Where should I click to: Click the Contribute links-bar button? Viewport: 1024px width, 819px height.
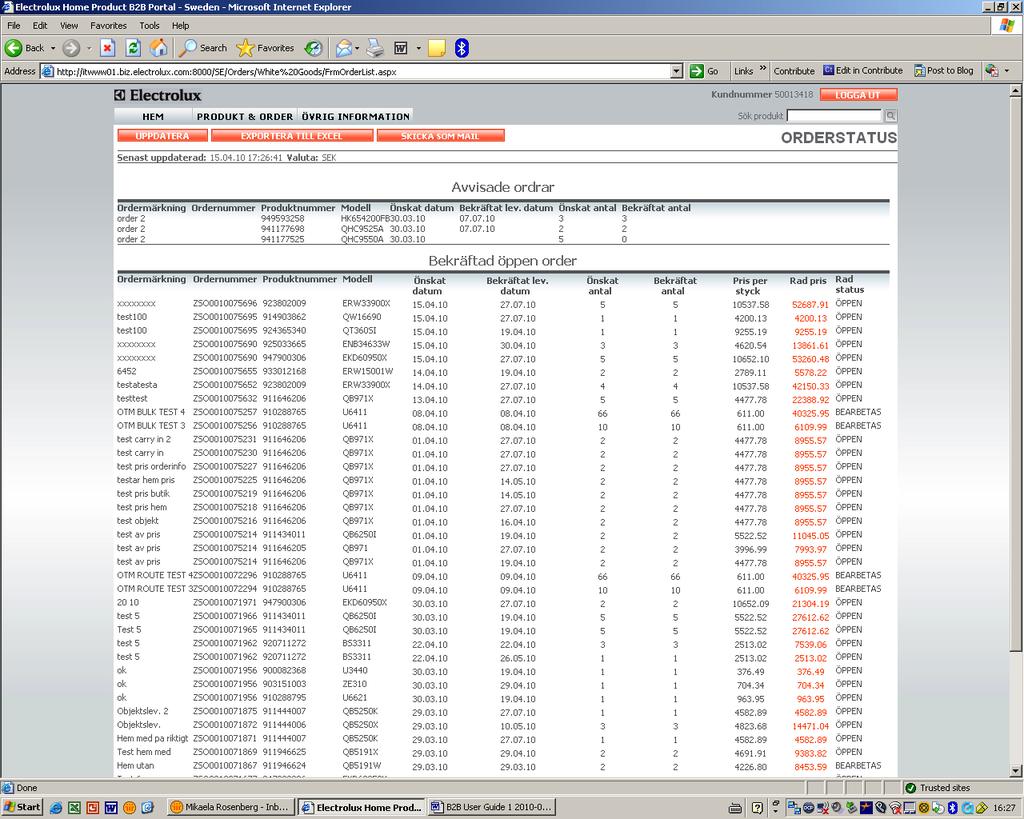coord(794,71)
